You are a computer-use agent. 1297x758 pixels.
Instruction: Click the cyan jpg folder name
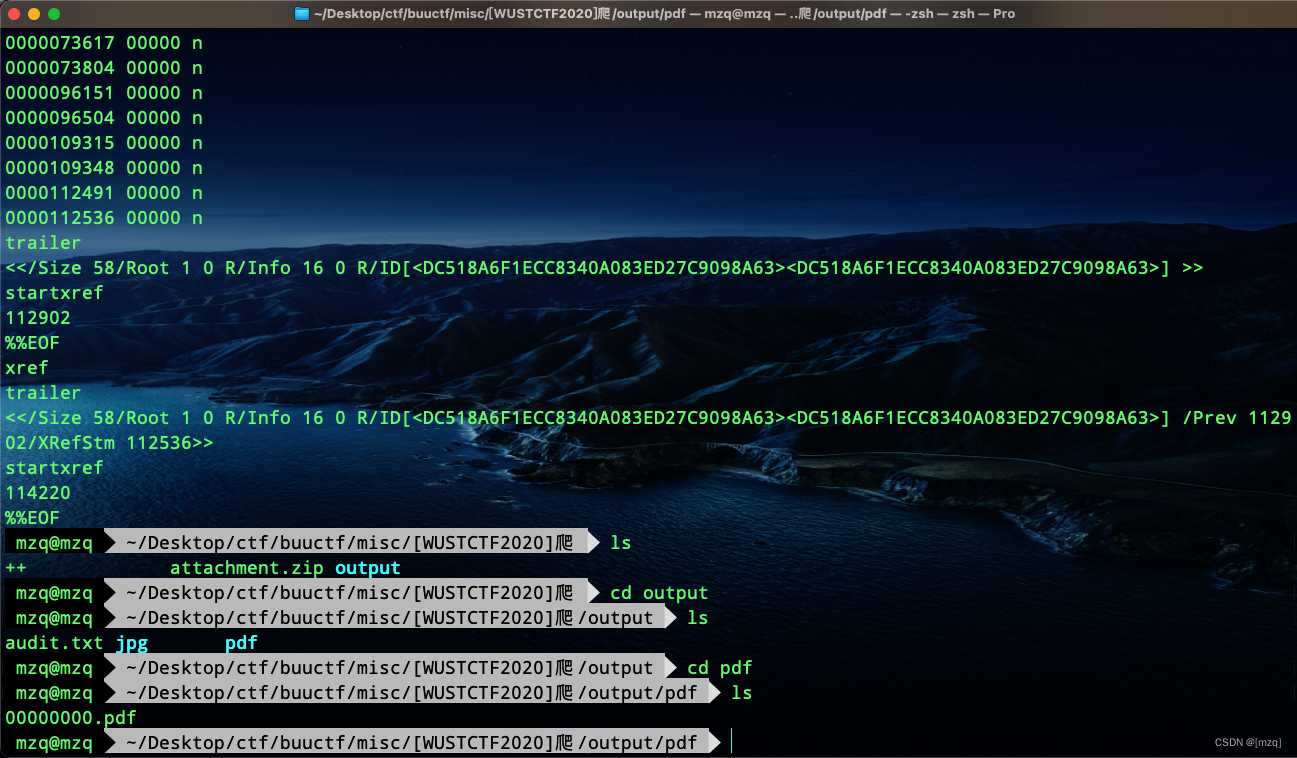132,643
